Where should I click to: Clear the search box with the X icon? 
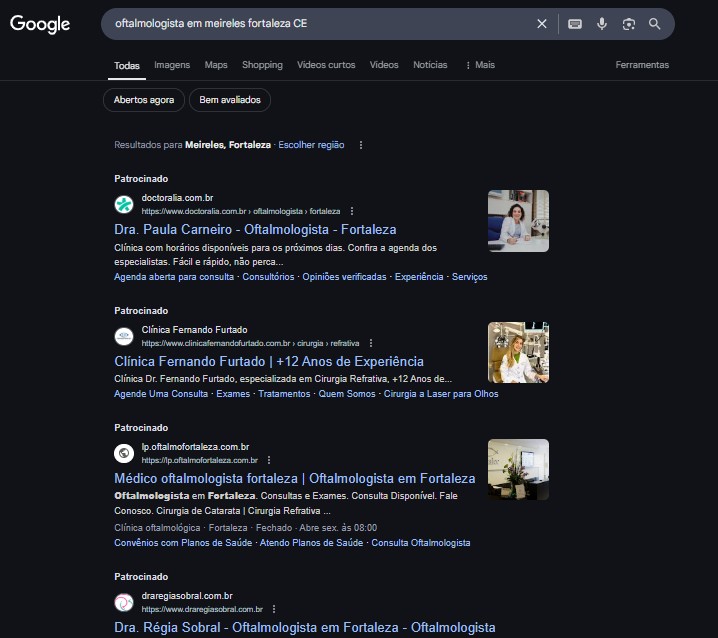(542, 24)
